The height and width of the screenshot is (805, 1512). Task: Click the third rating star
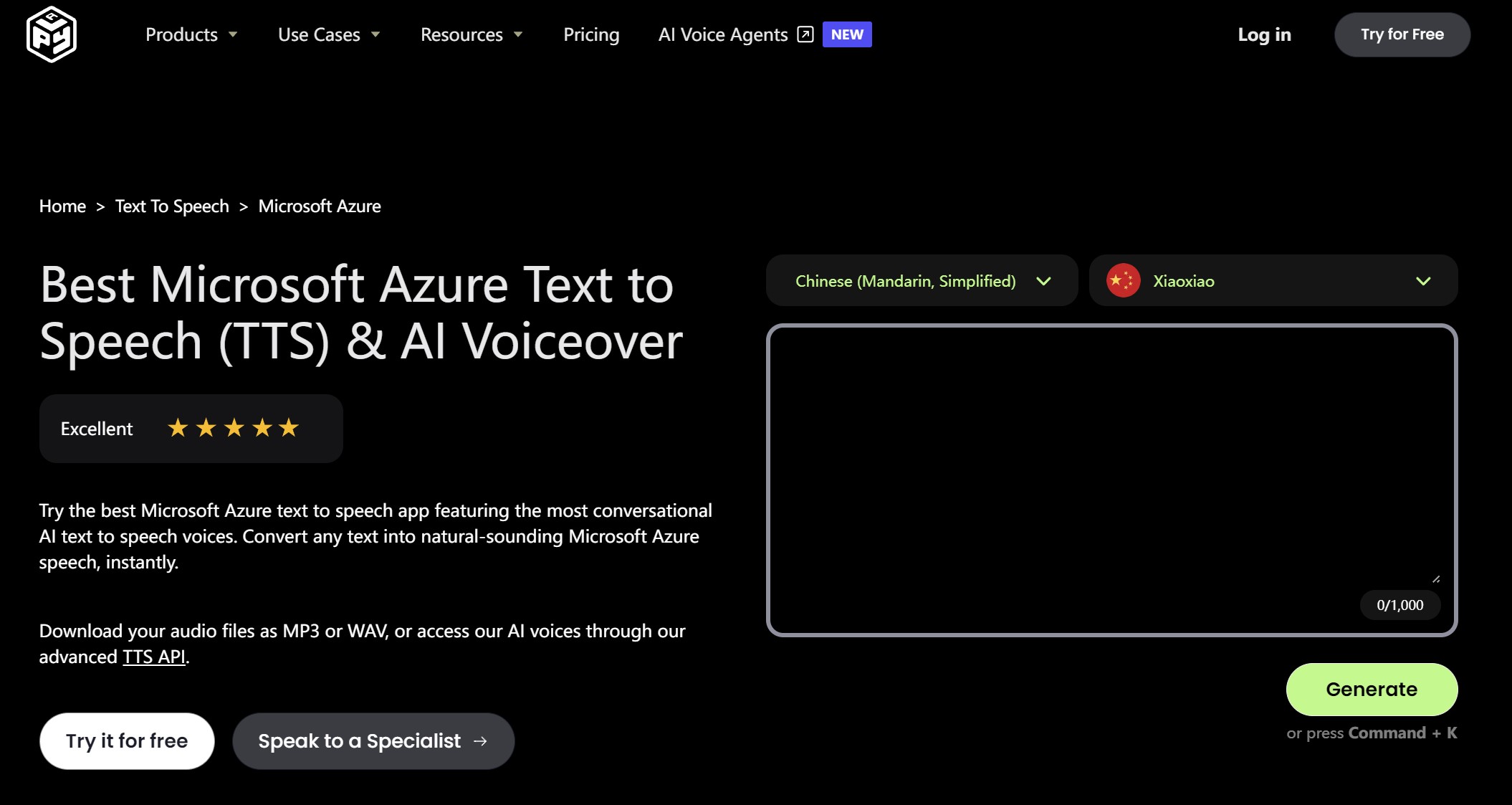pos(234,428)
